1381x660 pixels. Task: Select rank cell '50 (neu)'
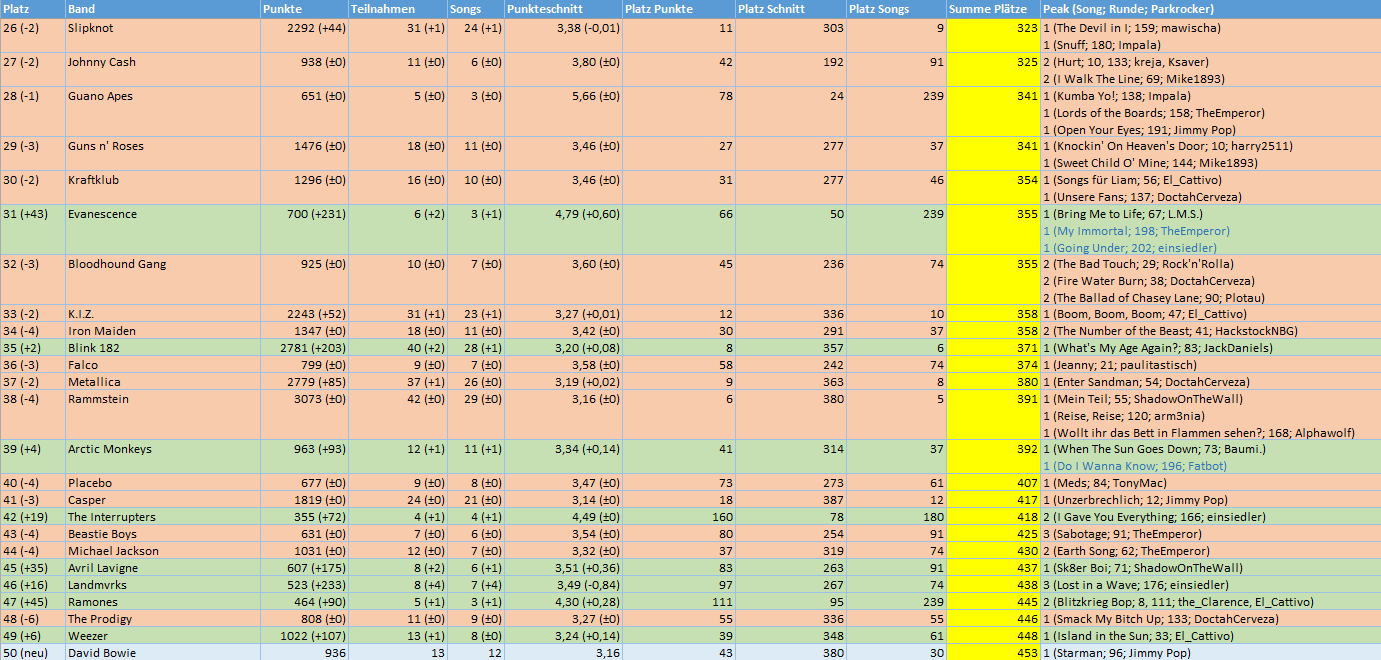(32, 653)
